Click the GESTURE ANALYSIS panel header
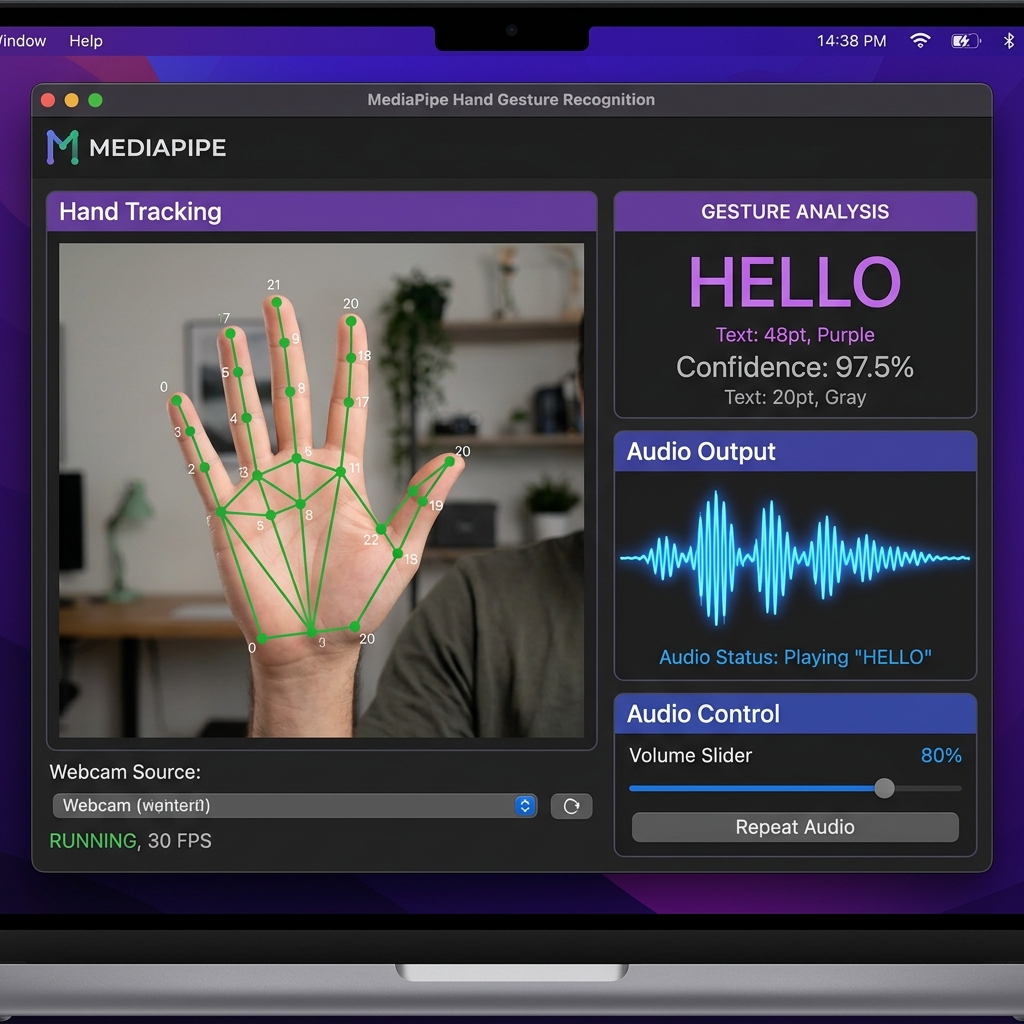 (795, 212)
